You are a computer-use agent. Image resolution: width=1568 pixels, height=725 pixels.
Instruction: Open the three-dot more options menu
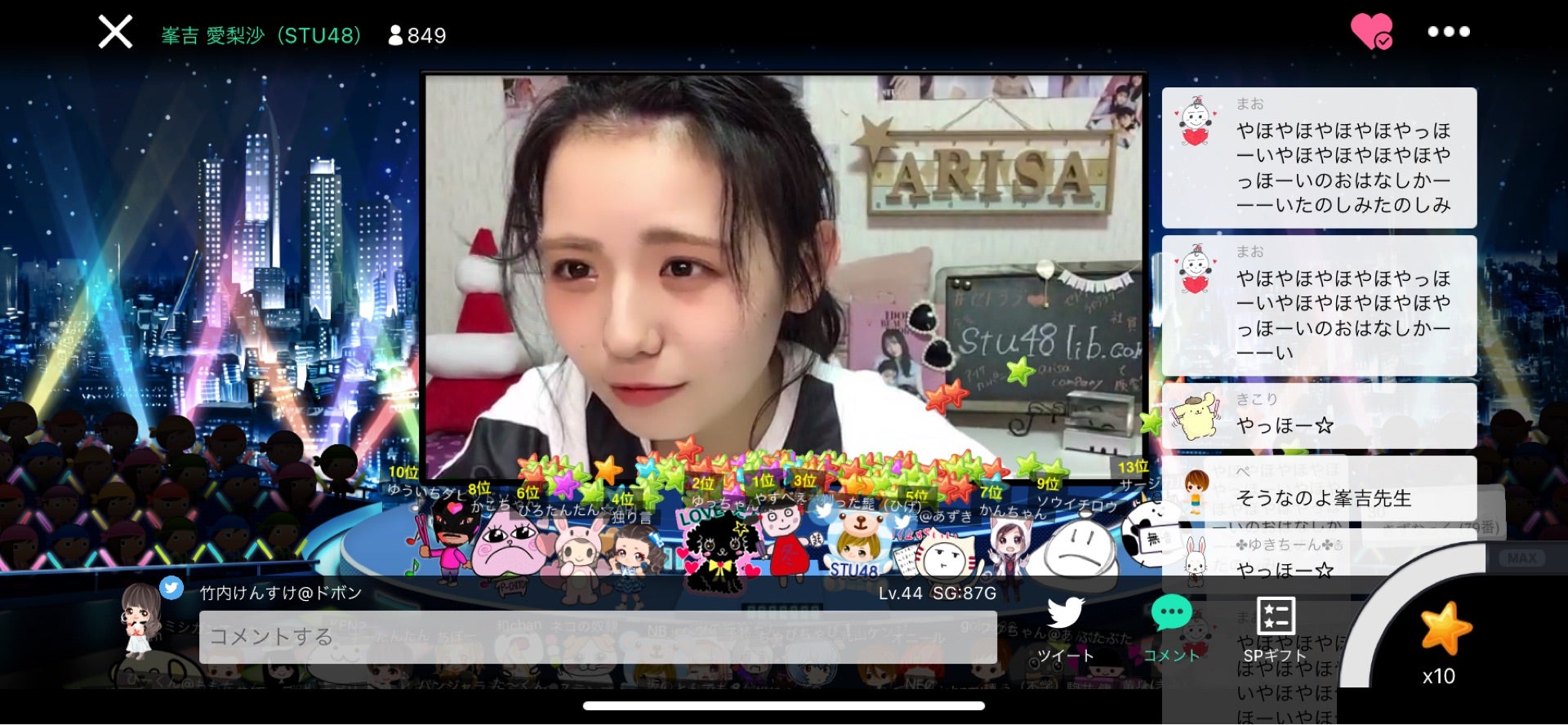pos(1449,32)
